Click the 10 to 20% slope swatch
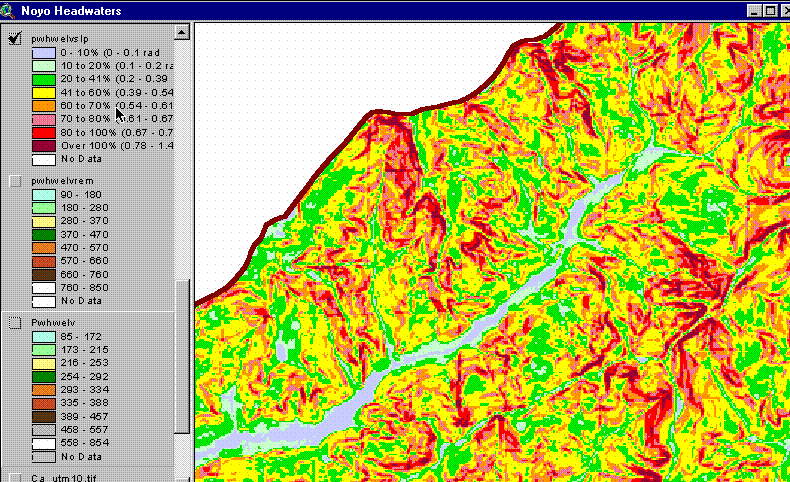The width and height of the screenshot is (790, 482). click(44, 66)
